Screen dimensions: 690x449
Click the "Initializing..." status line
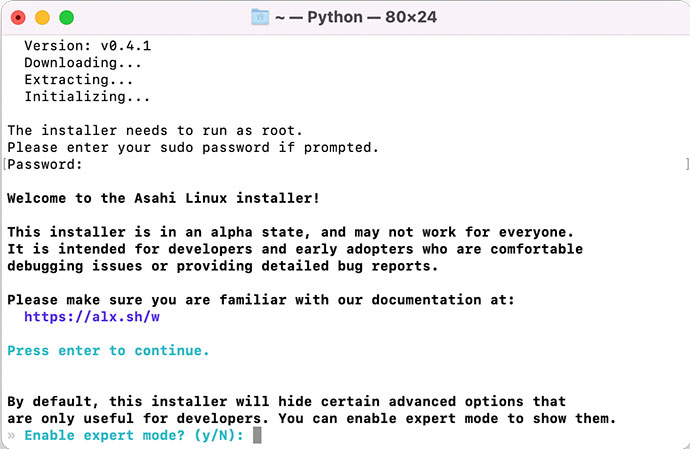(87, 96)
